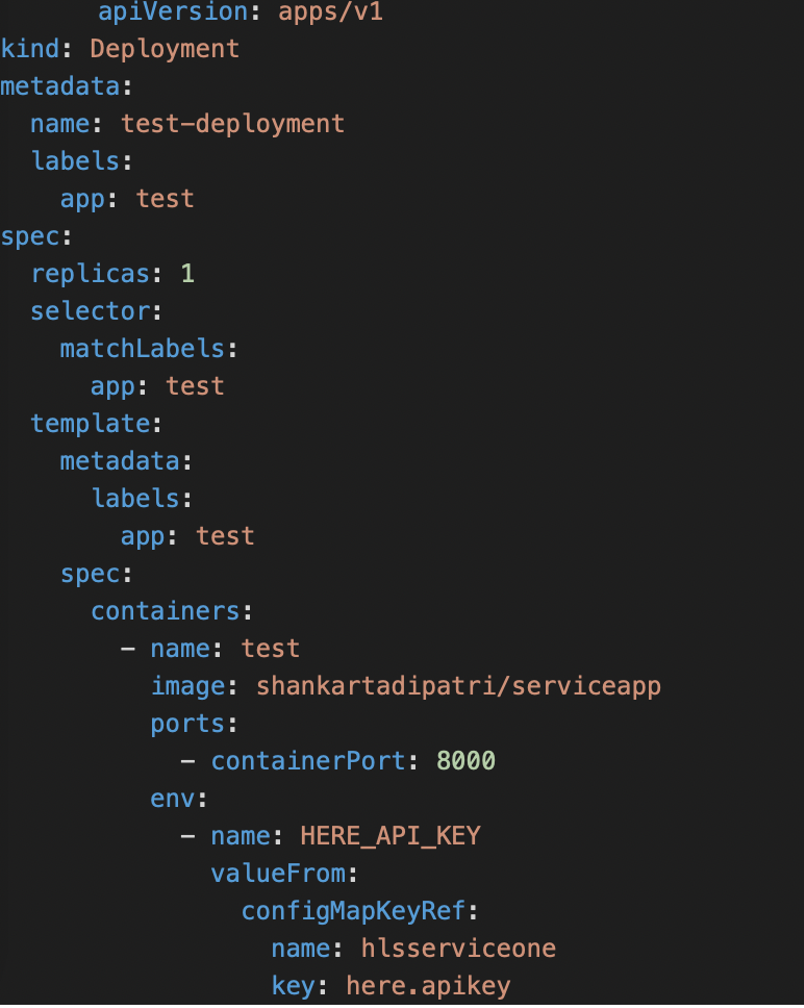Click the apiVersion key text
804x1008 pixels.
[x=173, y=12]
